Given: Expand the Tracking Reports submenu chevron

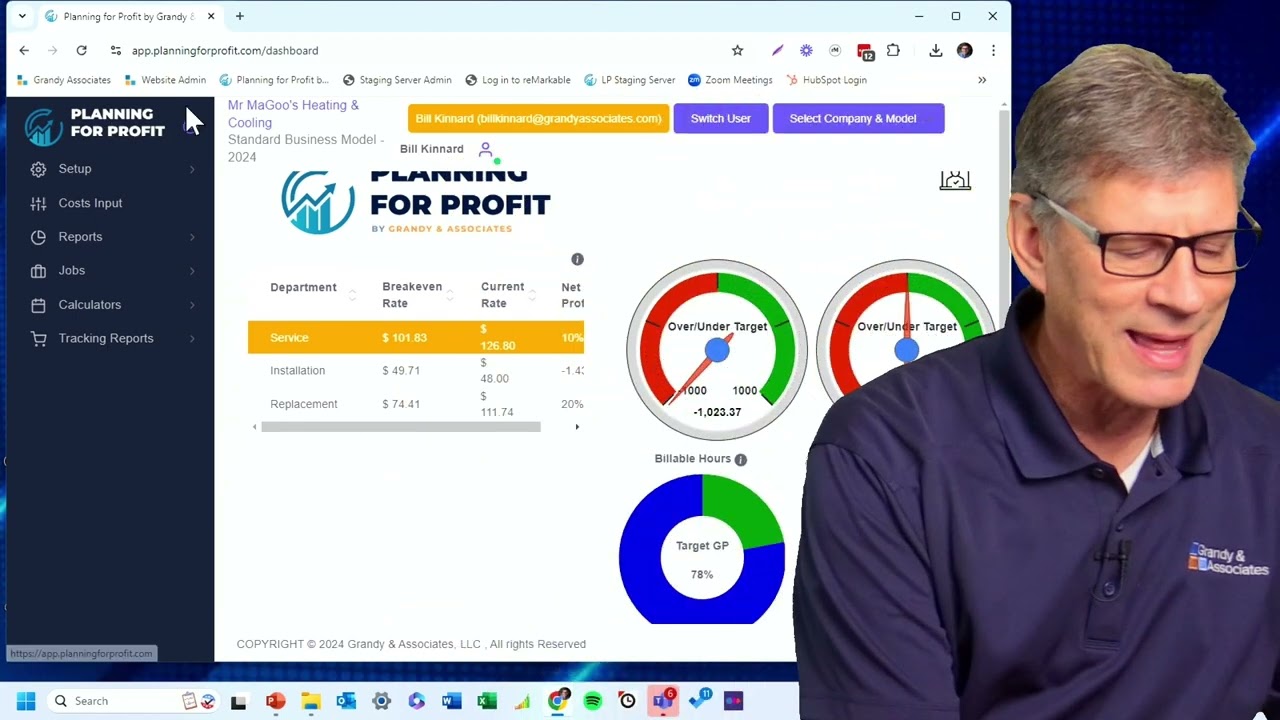Looking at the screenshot, I should pyautogui.click(x=192, y=339).
